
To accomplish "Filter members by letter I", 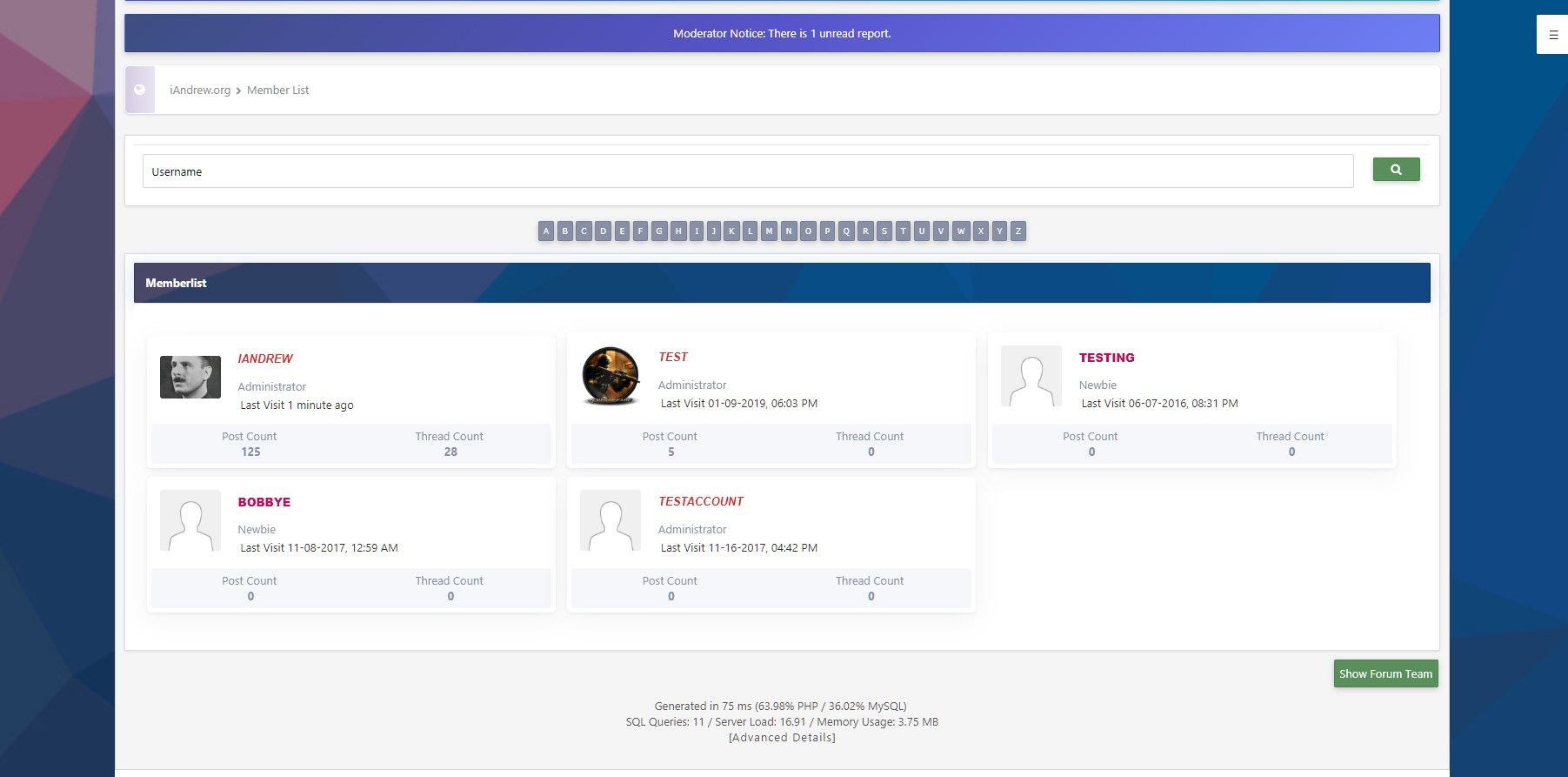I will pos(697,231).
